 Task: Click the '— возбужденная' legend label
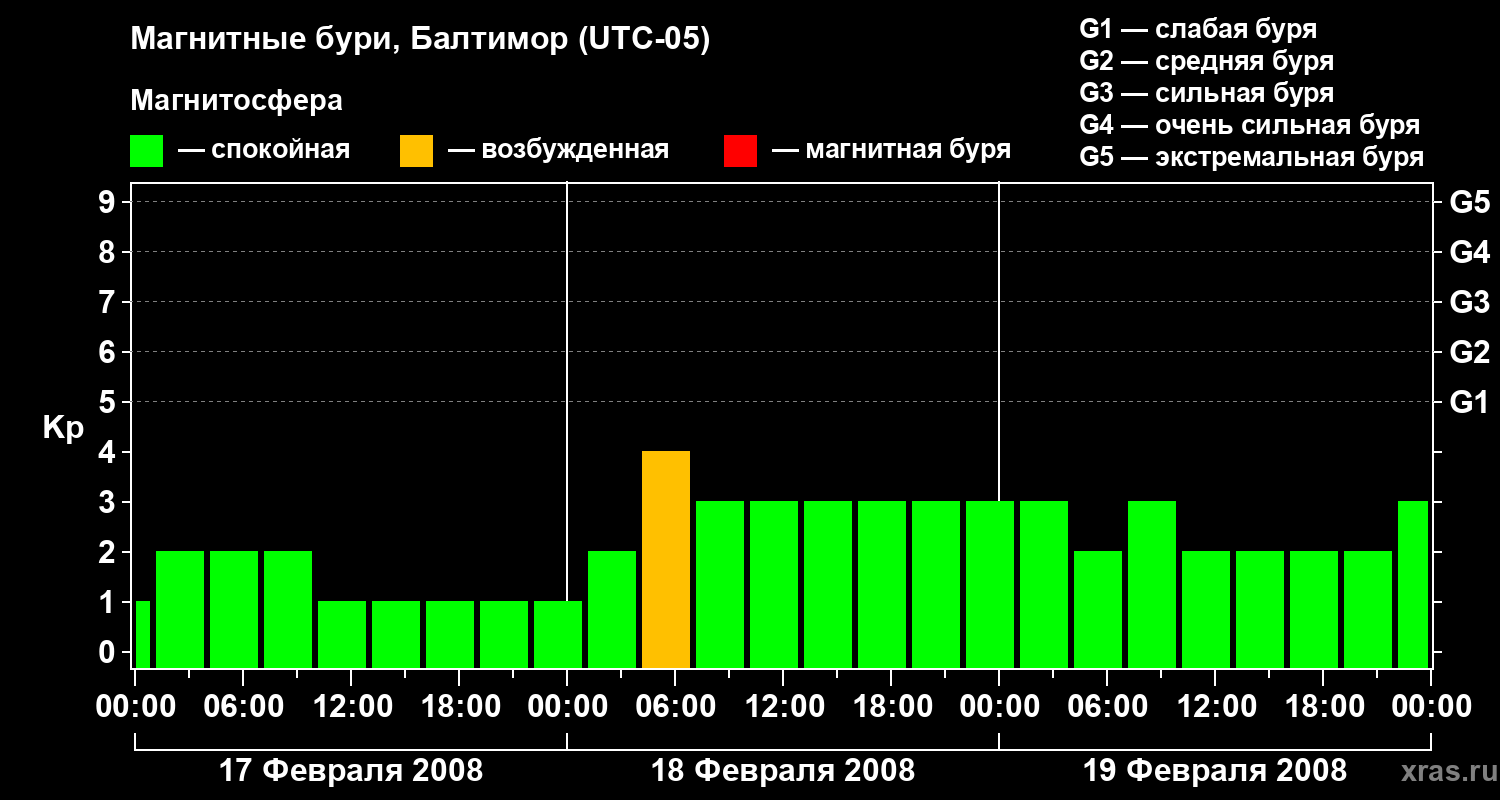click(558, 151)
